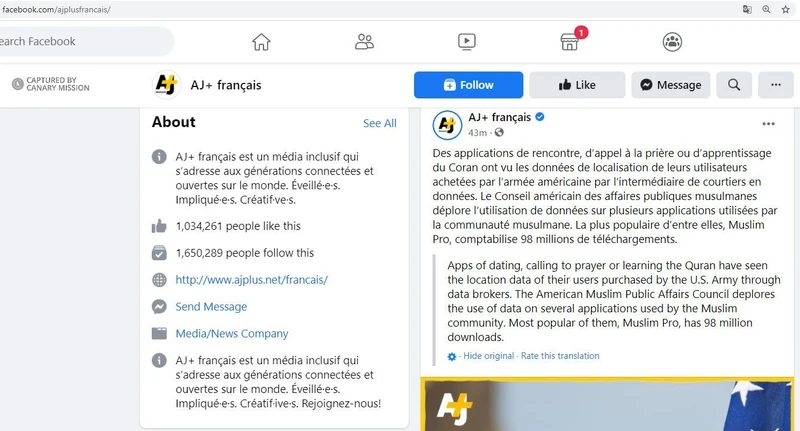Hide original post text
This screenshot has height=431, width=800.
(489, 356)
